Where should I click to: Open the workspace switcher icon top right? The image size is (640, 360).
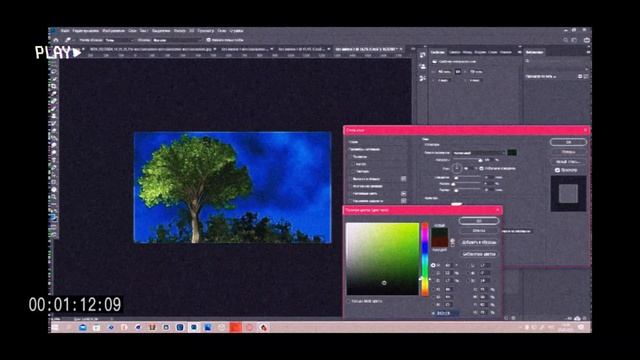574,40
